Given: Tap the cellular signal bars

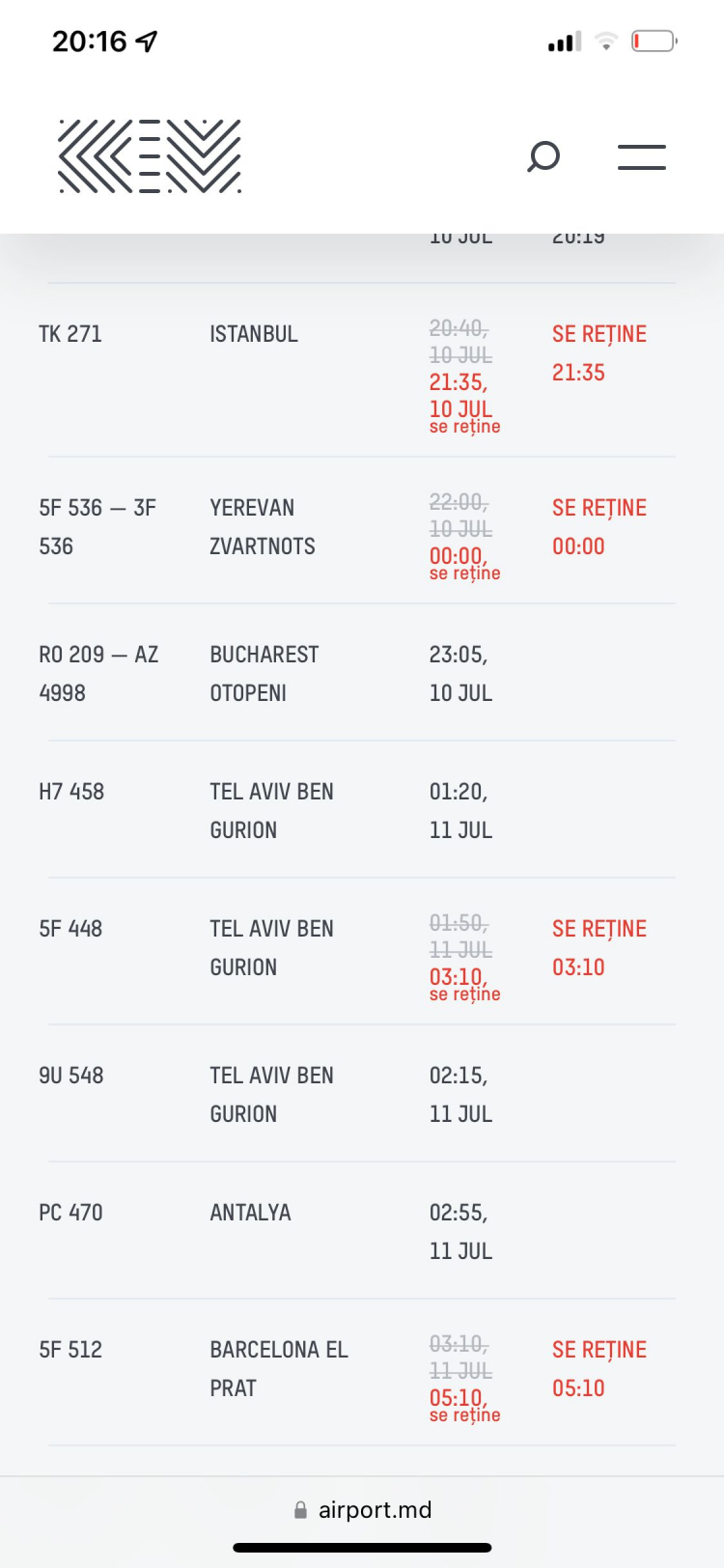Looking at the screenshot, I should (565, 42).
